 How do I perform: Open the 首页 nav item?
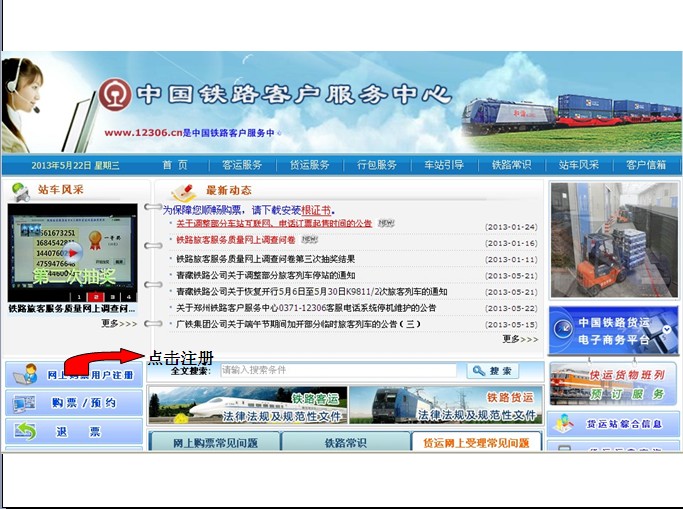(175, 165)
